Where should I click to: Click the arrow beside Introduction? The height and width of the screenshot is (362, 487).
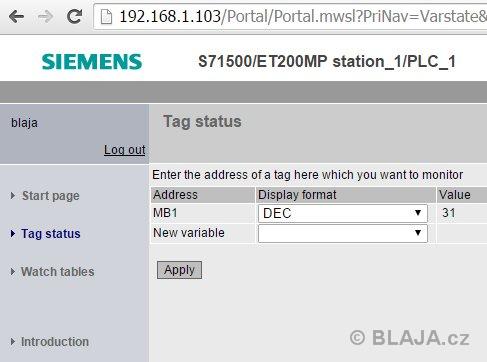coord(13,342)
